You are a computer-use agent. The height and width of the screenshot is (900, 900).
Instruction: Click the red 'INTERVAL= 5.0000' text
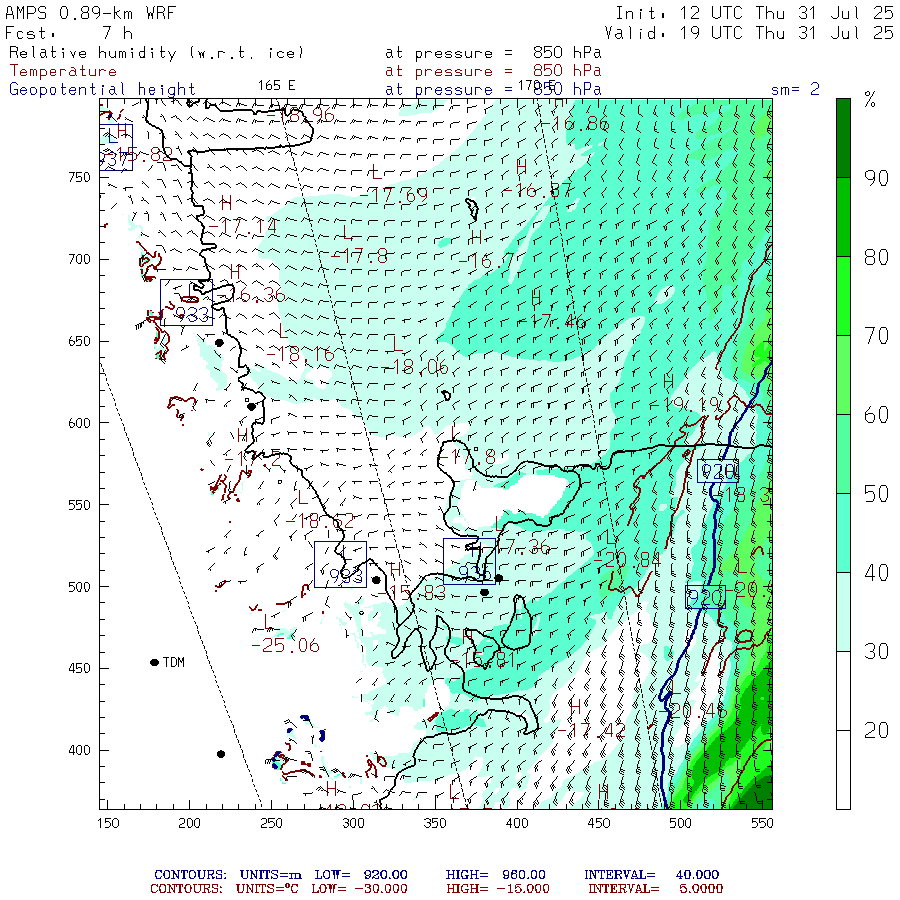tap(655, 889)
